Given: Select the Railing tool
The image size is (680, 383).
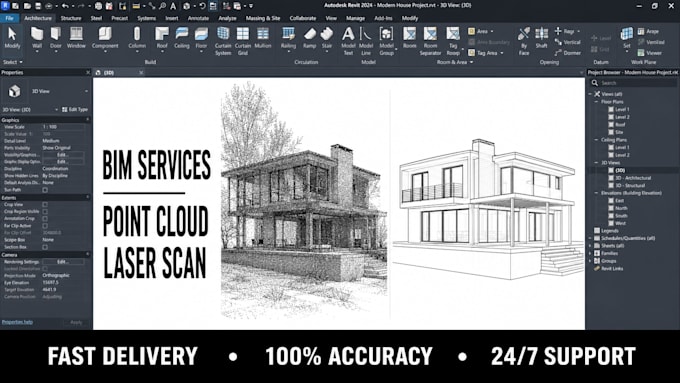Looking at the screenshot, I should click(288, 38).
